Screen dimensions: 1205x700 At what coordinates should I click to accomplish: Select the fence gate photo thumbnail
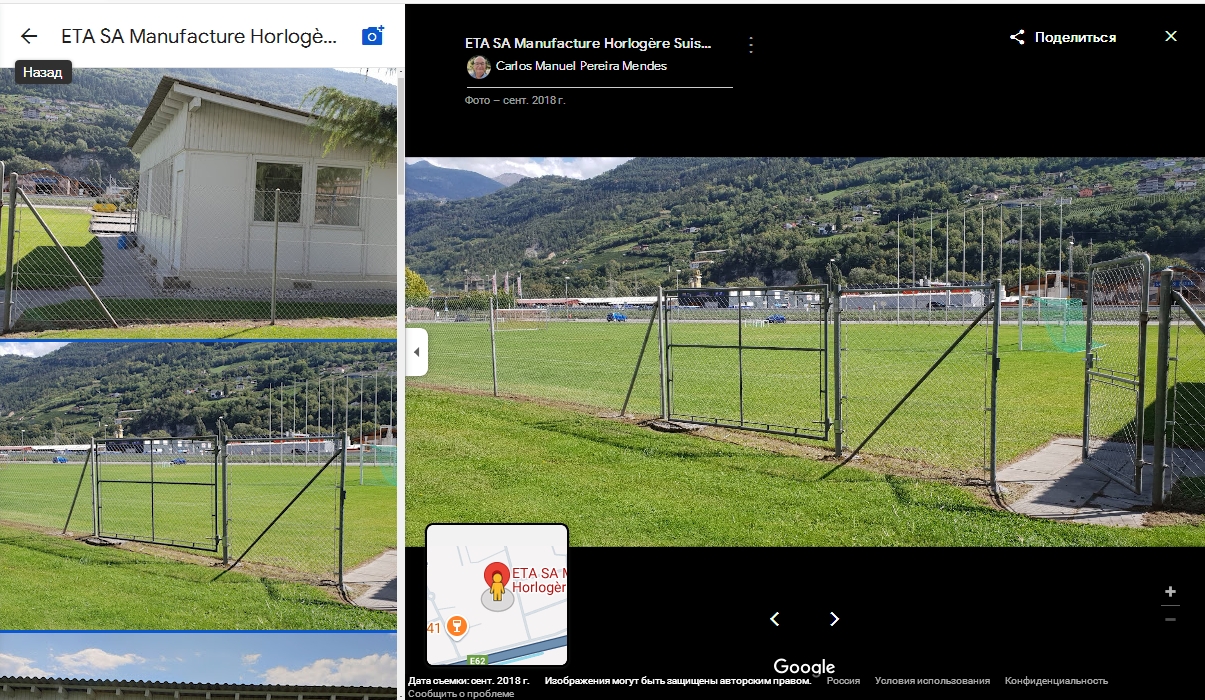tap(198, 486)
